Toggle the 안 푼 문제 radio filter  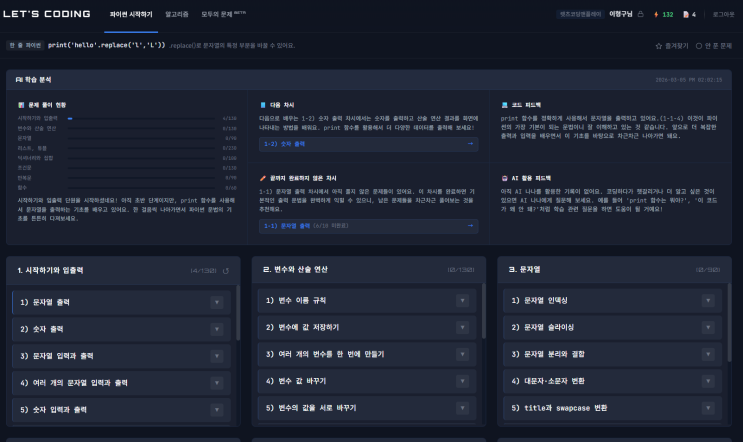(x=698, y=46)
